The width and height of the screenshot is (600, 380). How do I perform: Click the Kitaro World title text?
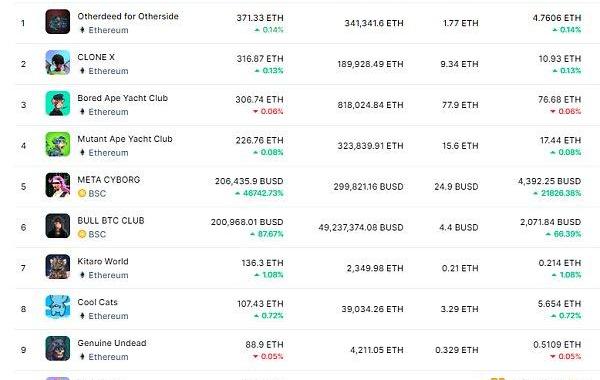pyautogui.click(x=103, y=261)
